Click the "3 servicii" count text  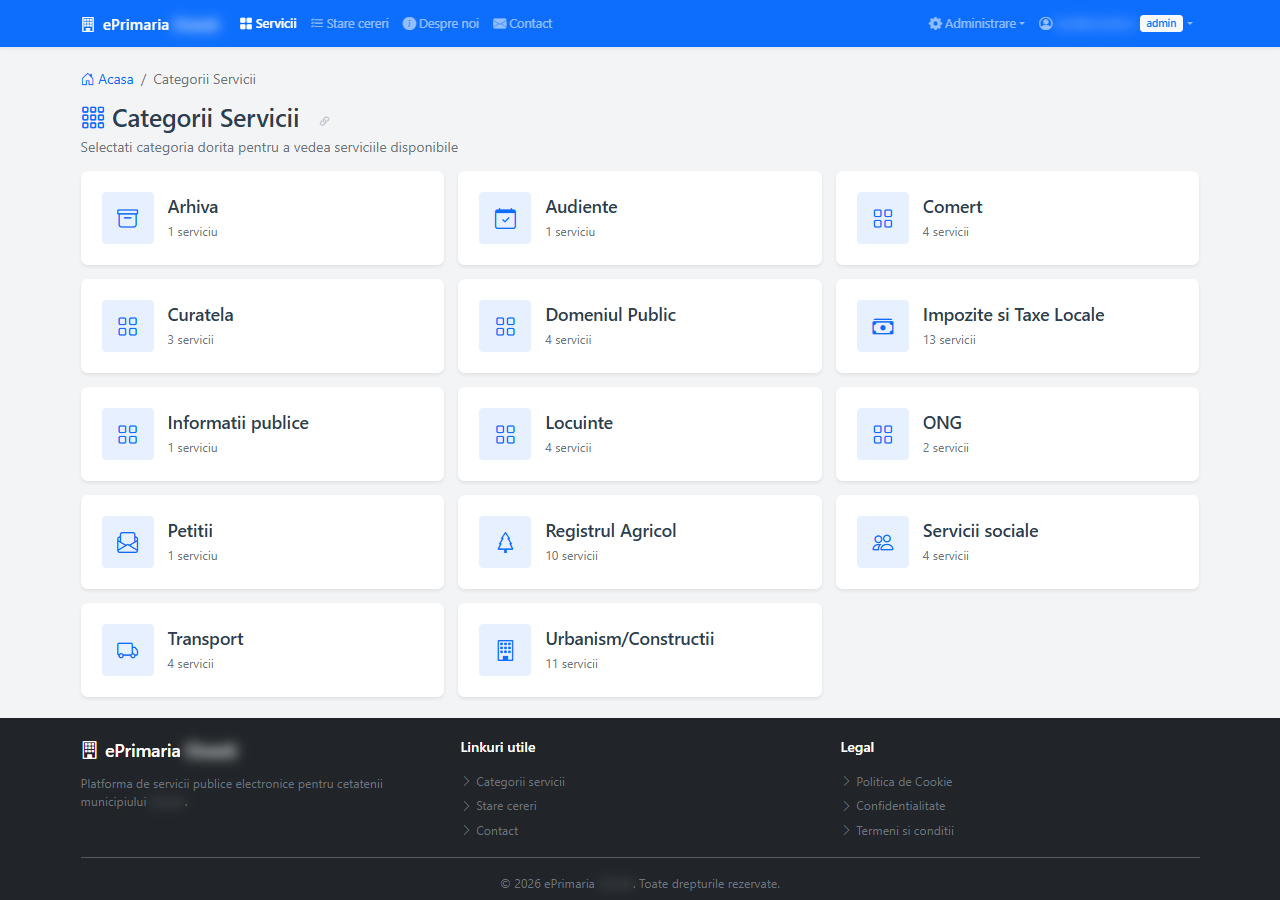191,340
